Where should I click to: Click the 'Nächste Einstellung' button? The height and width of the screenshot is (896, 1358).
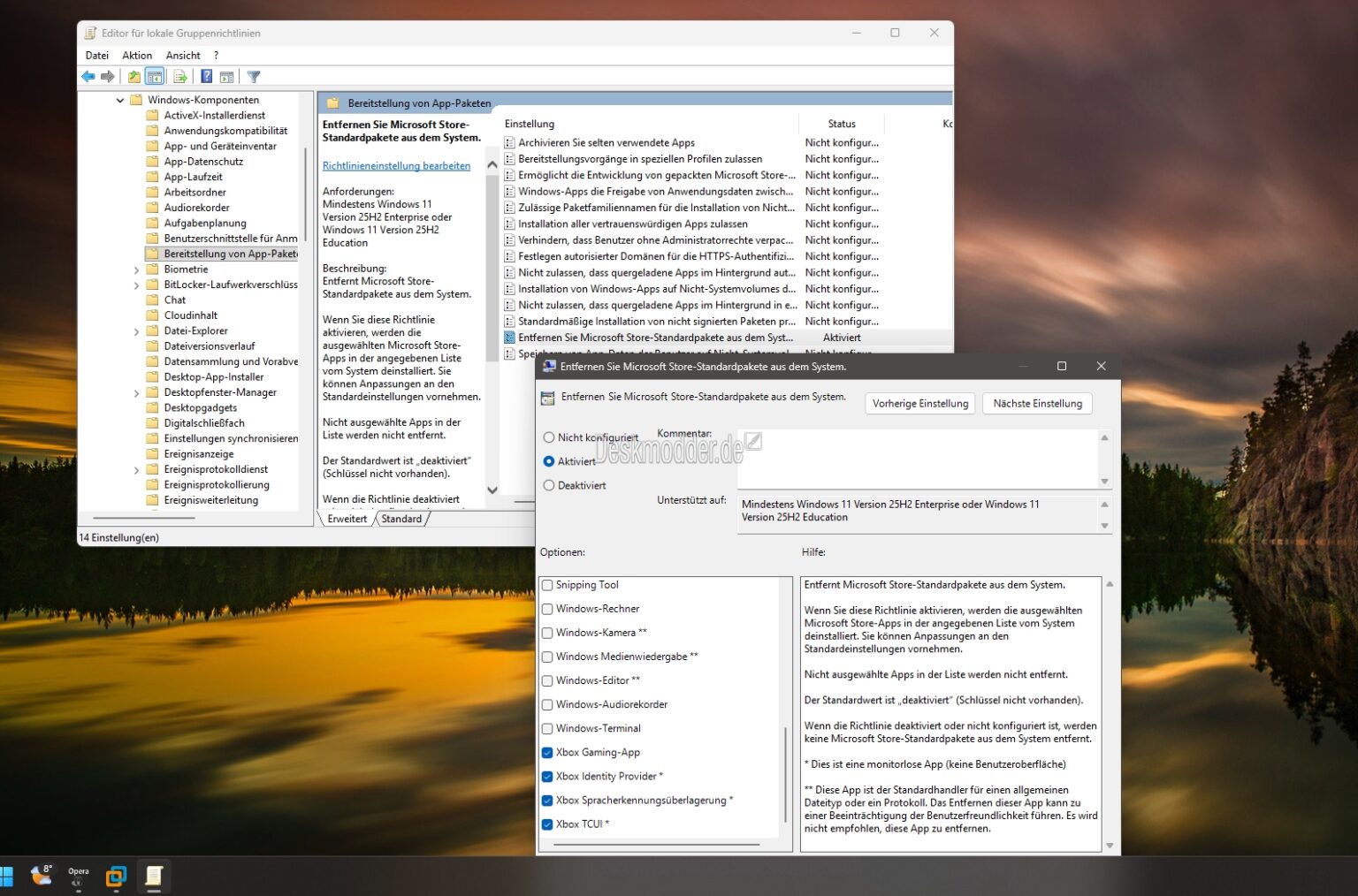1037,403
